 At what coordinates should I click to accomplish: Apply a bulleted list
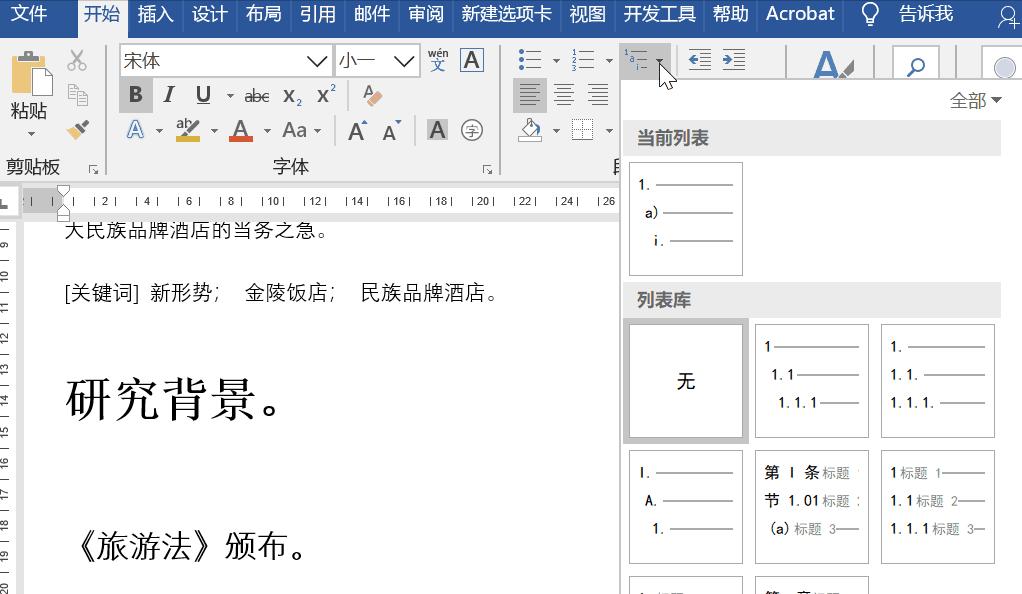[x=531, y=58]
